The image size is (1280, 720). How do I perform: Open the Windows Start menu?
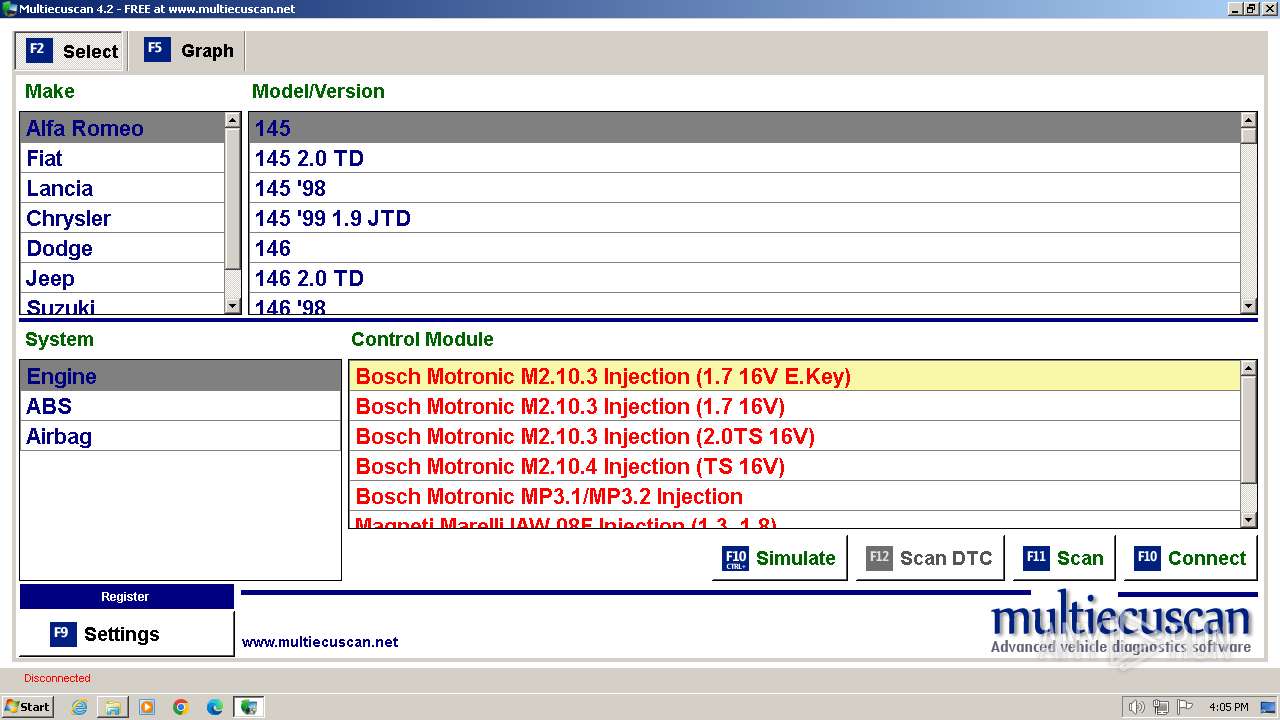click(28, 706)
